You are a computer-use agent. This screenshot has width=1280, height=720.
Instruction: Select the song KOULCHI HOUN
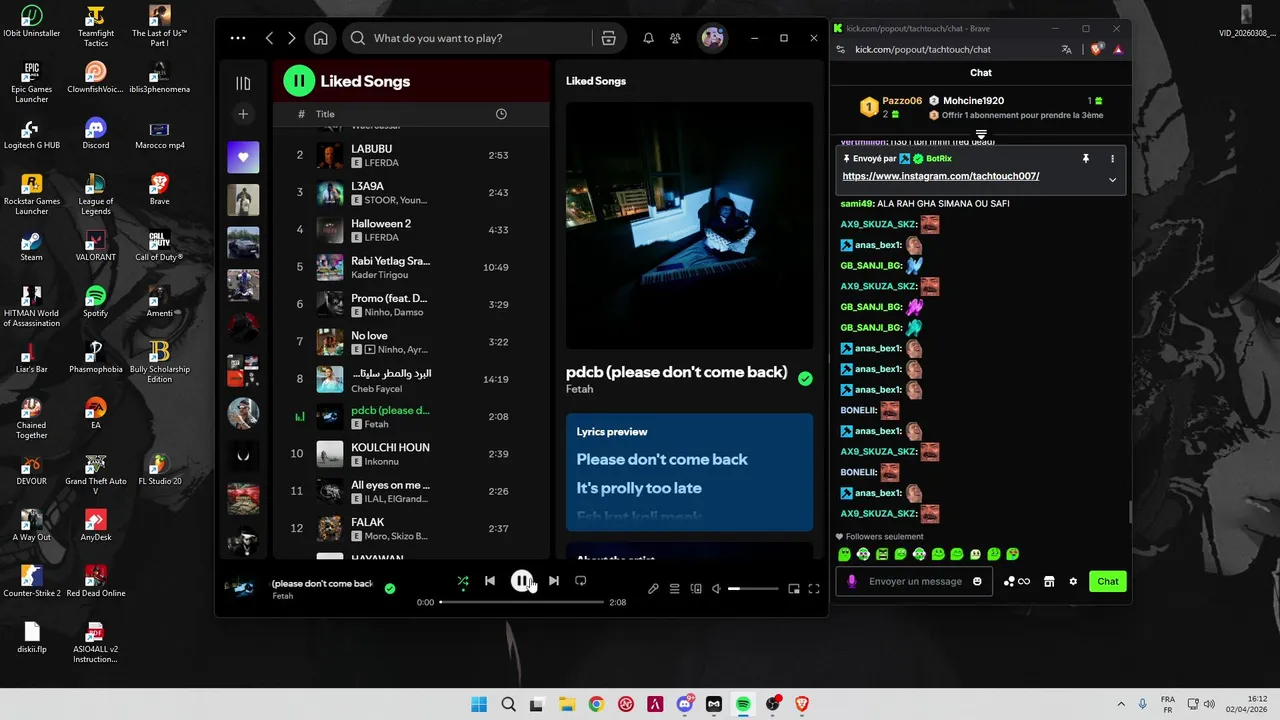411,454
